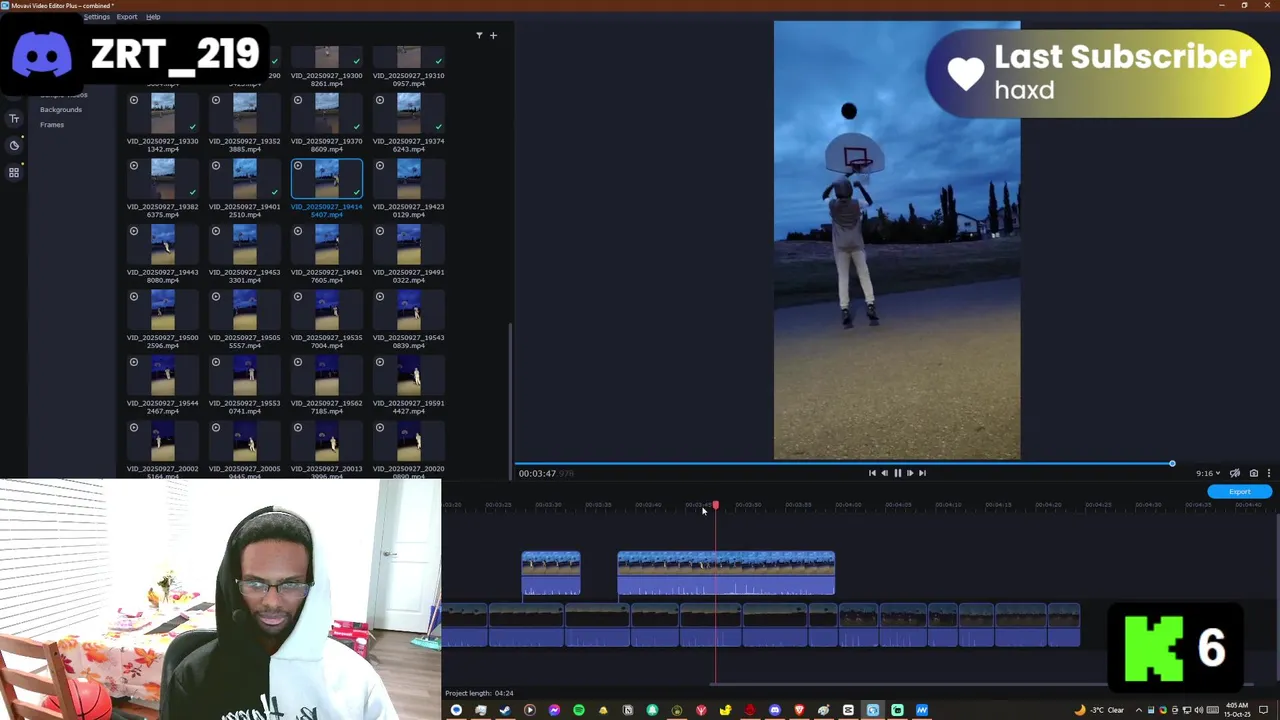
Task: Click the round icon on clip VID_20250927_195530741.mp4
Action: (216, 362)
